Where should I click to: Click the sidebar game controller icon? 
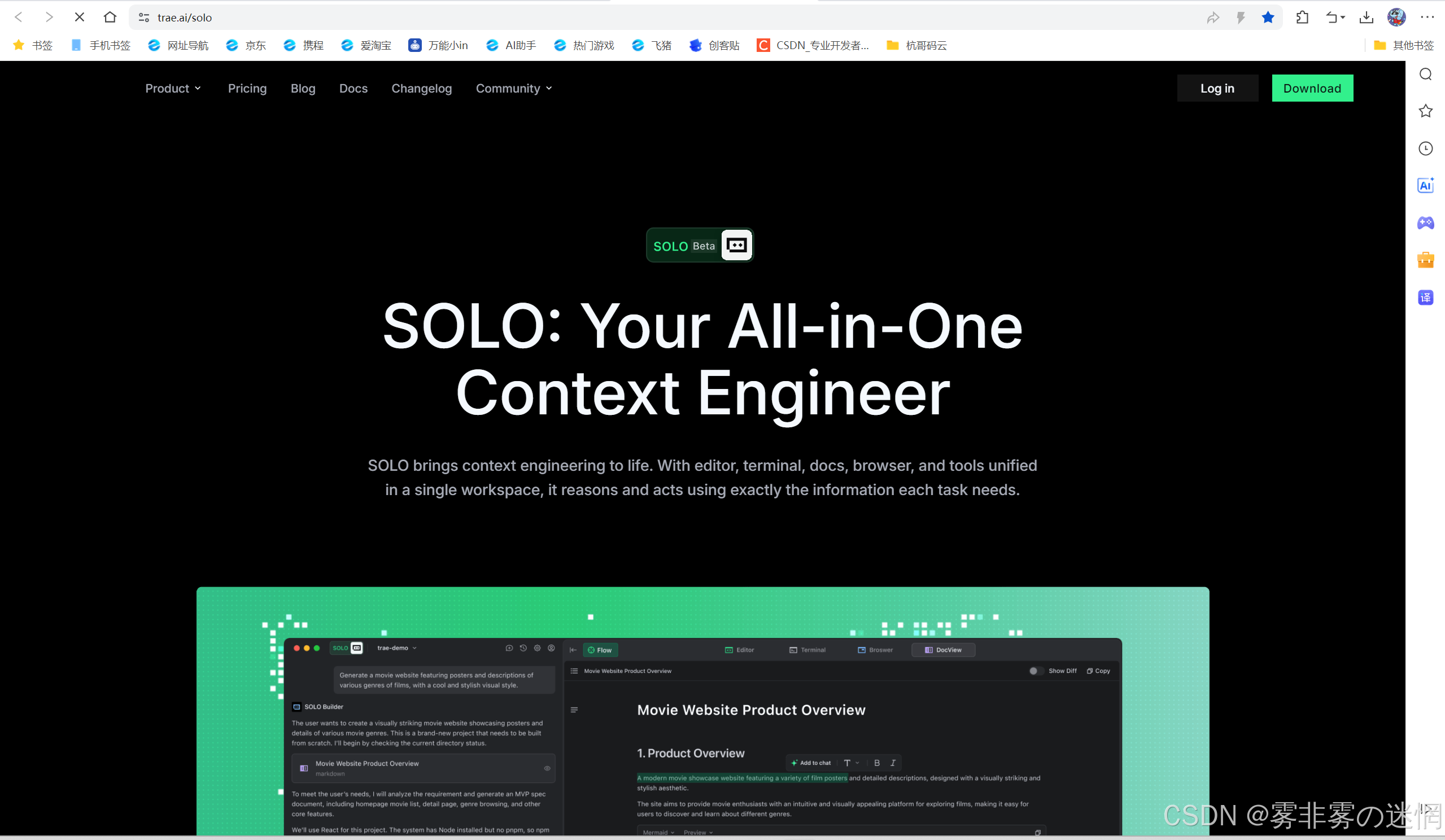[1425, 222]
